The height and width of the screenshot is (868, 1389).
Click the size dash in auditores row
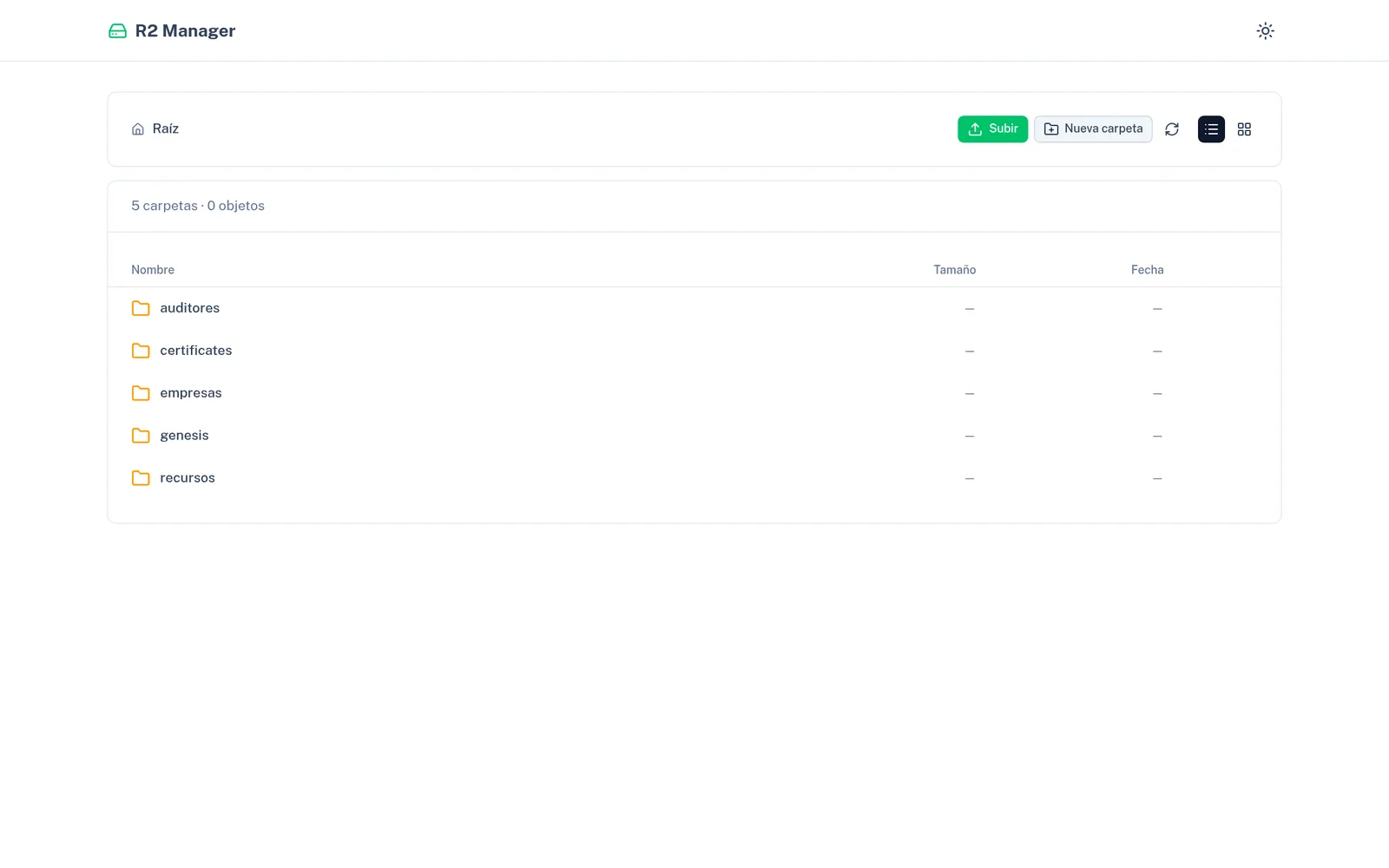tap(970, 309)
